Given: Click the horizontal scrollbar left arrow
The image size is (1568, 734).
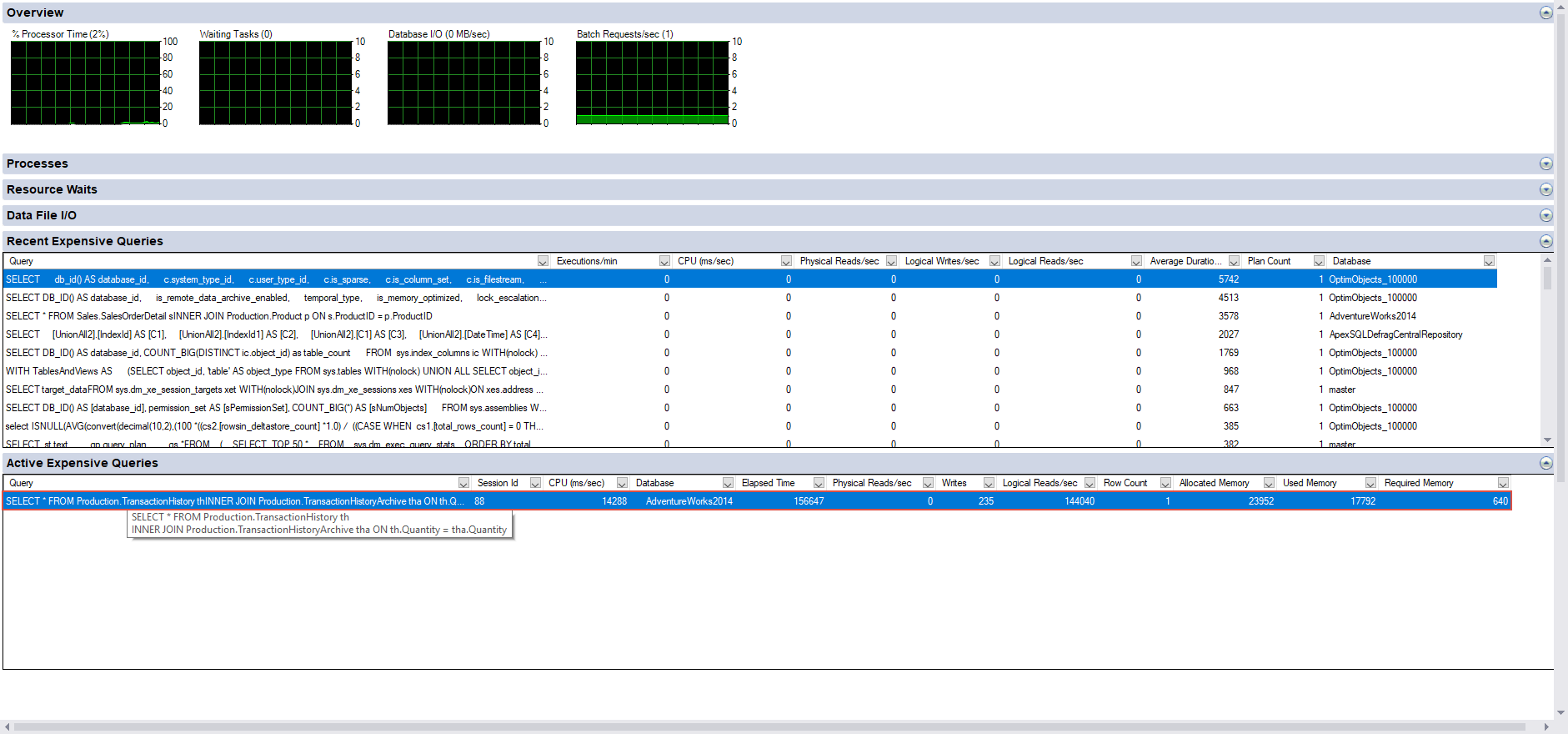Looking at the screenshot, I should click(8, 726).
